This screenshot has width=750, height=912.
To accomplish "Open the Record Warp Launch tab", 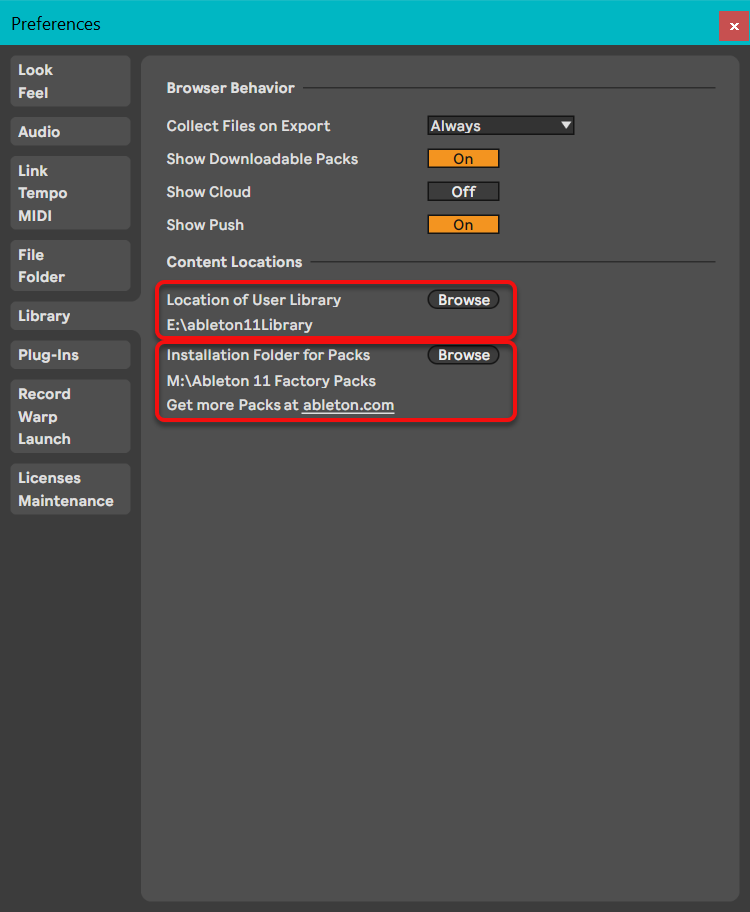I will pos(70,416).
